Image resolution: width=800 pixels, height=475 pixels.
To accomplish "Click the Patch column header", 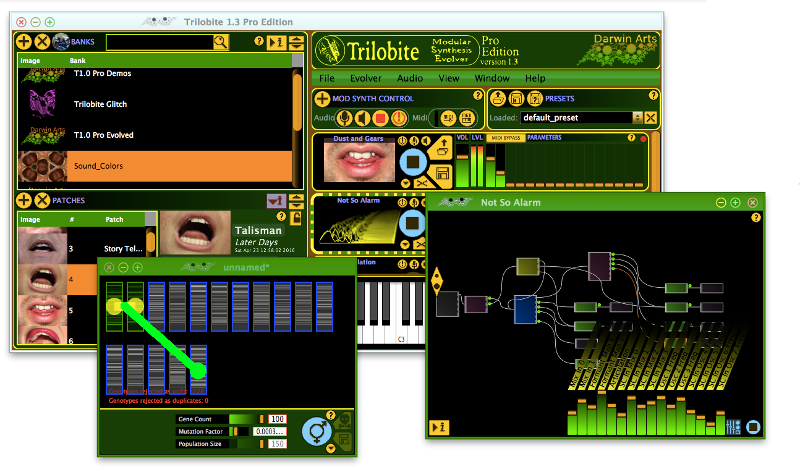I will 114,219.
